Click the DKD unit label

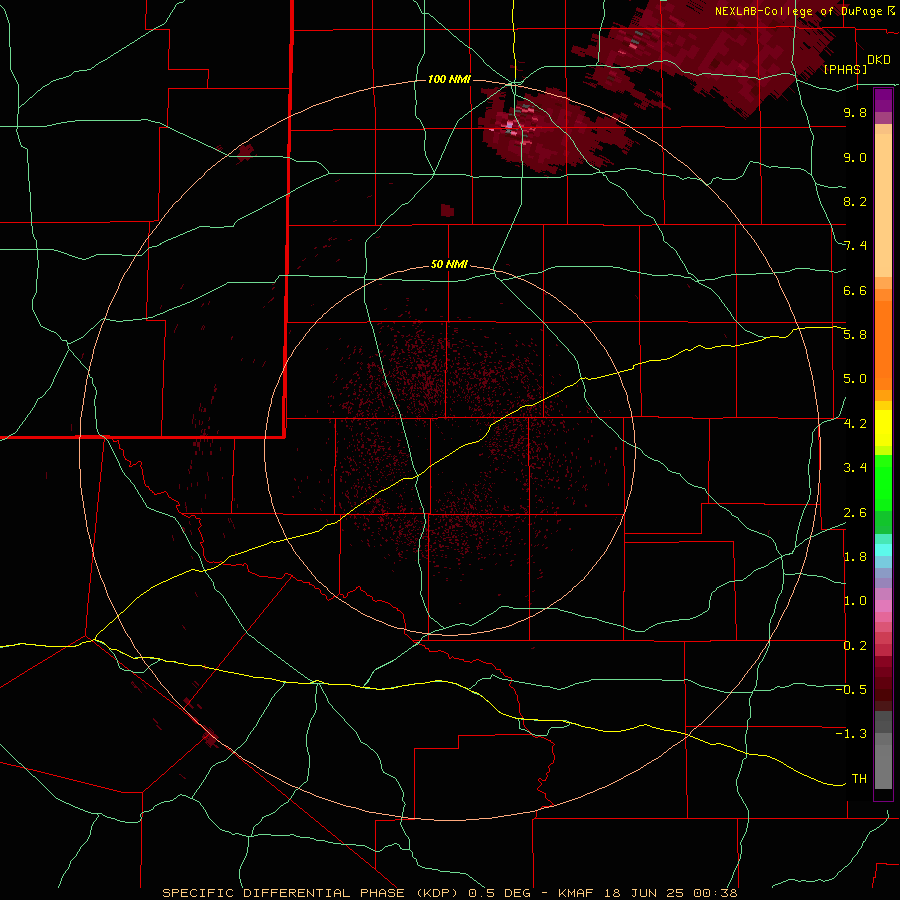tap(879, 59)
